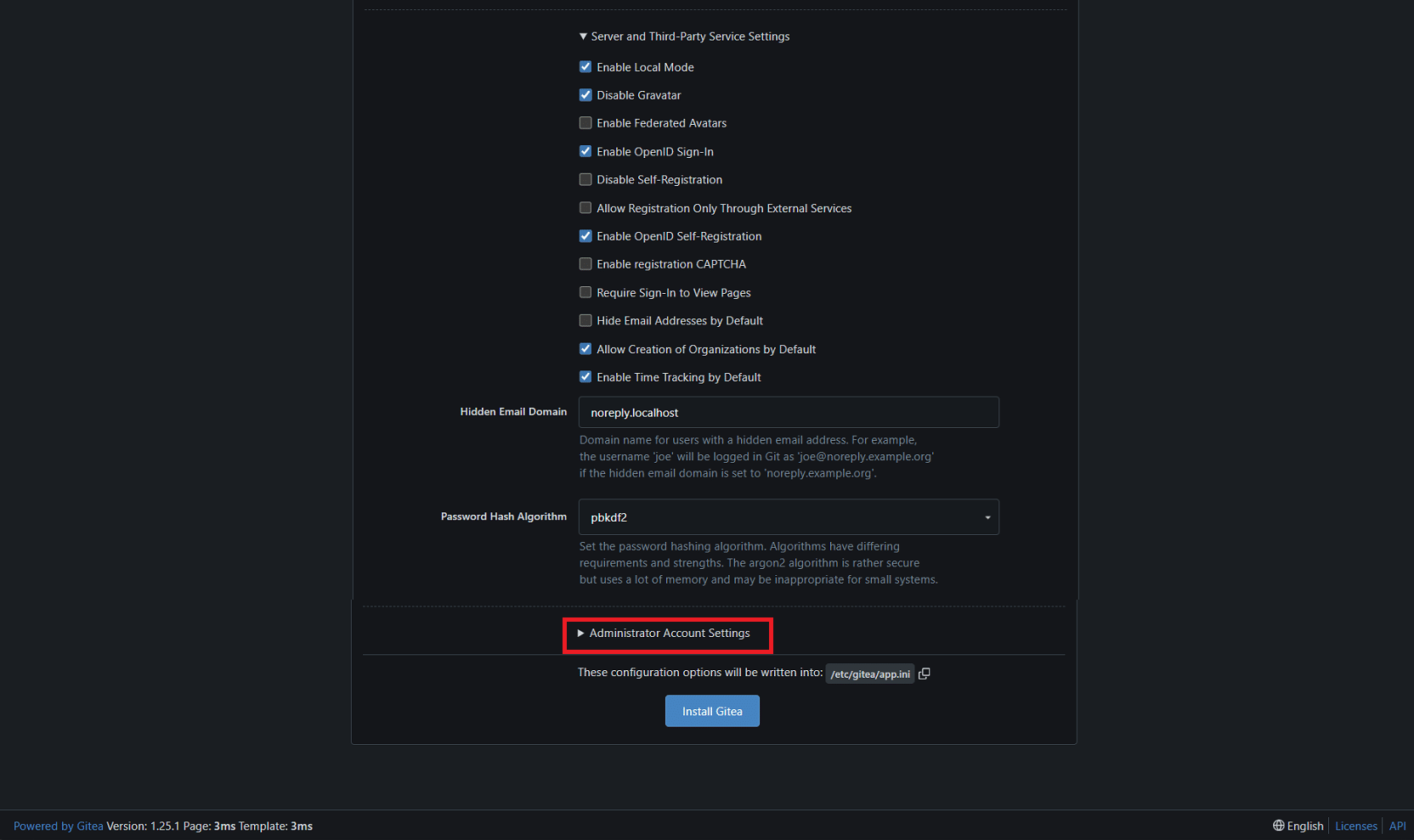The height and width of the screenshot is (840, 1414).
Task: Open the English language selector
Action: (x=1304, y=826)
